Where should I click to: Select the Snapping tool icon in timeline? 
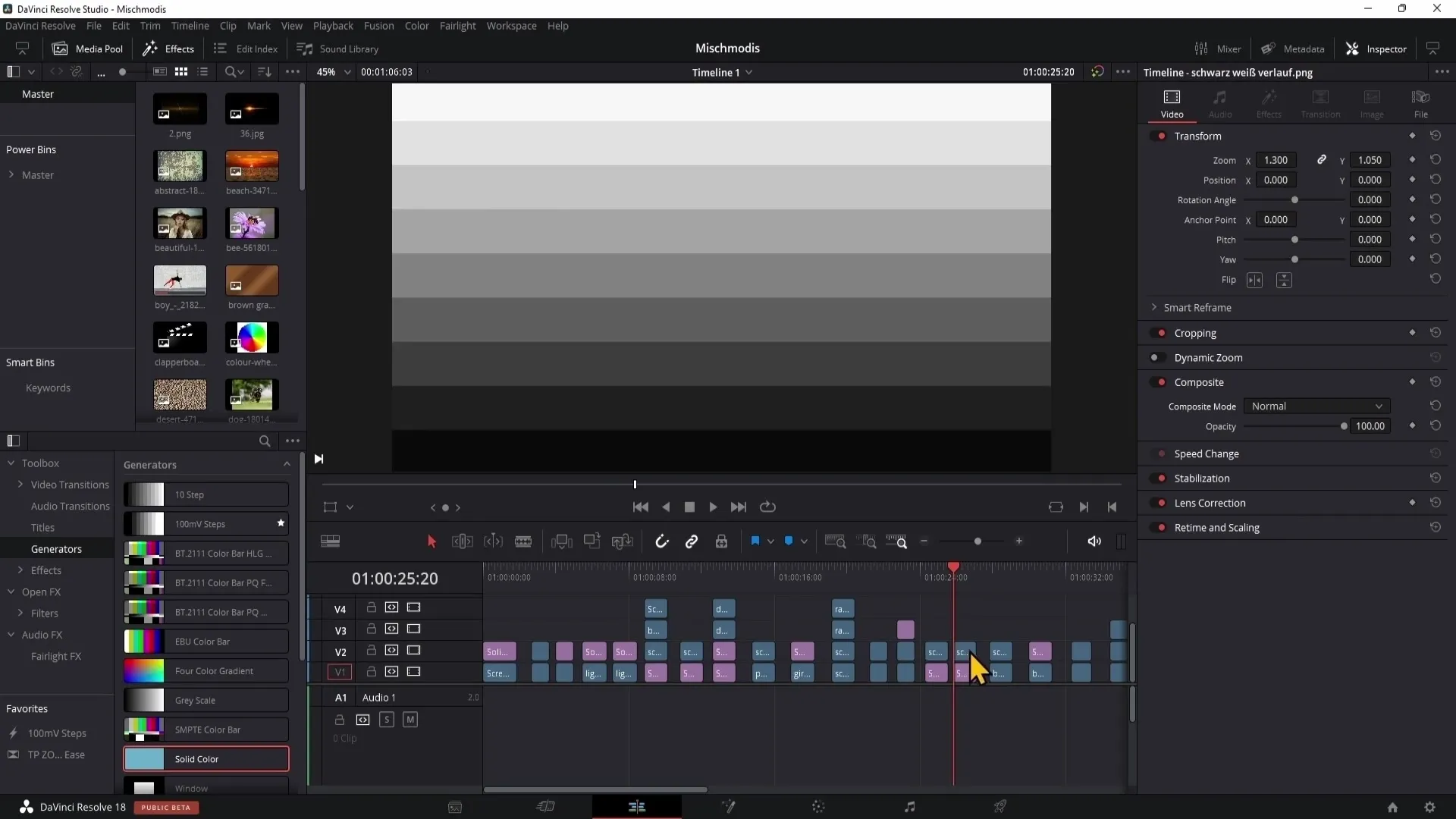coord(661,541)
